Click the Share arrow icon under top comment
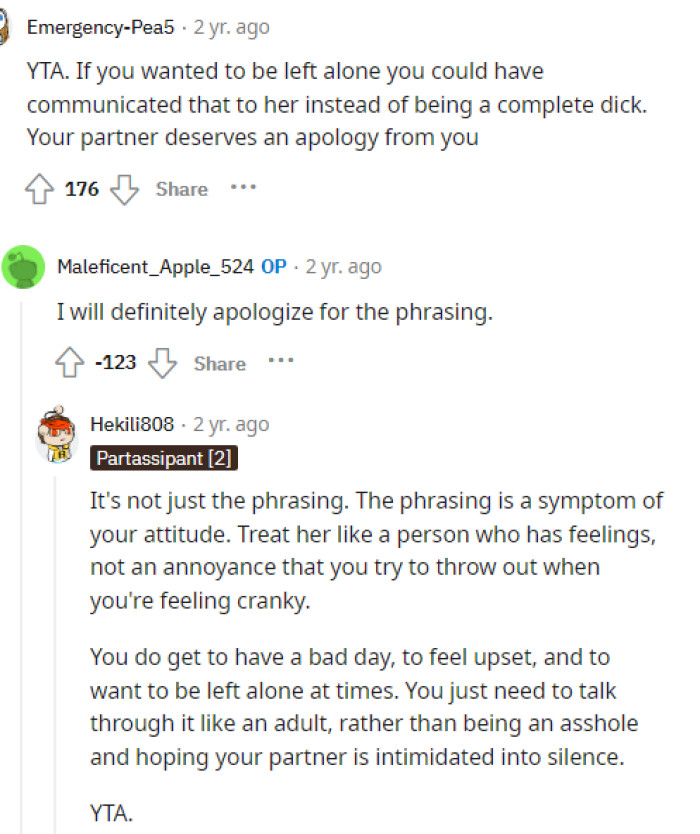 pyautogui.click(x=181, y=188)
